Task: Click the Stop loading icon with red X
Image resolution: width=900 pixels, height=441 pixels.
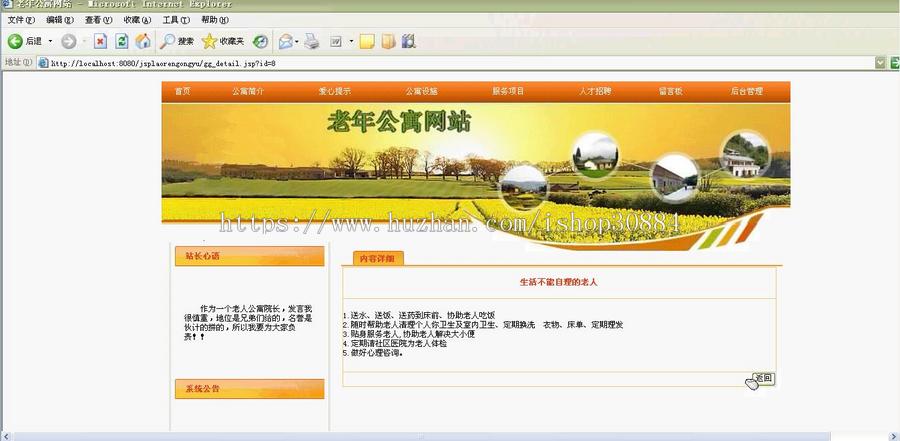Action: click(x=100, y=41)
